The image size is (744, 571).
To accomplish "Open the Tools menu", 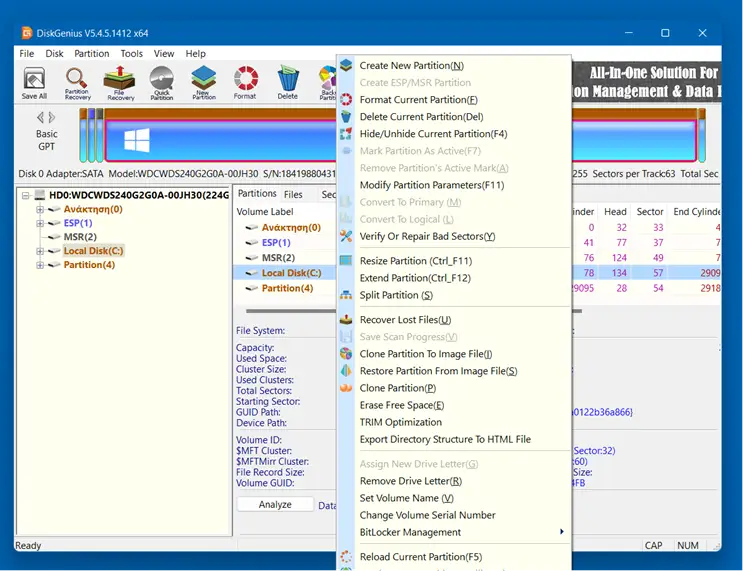I will coord(131,54).
